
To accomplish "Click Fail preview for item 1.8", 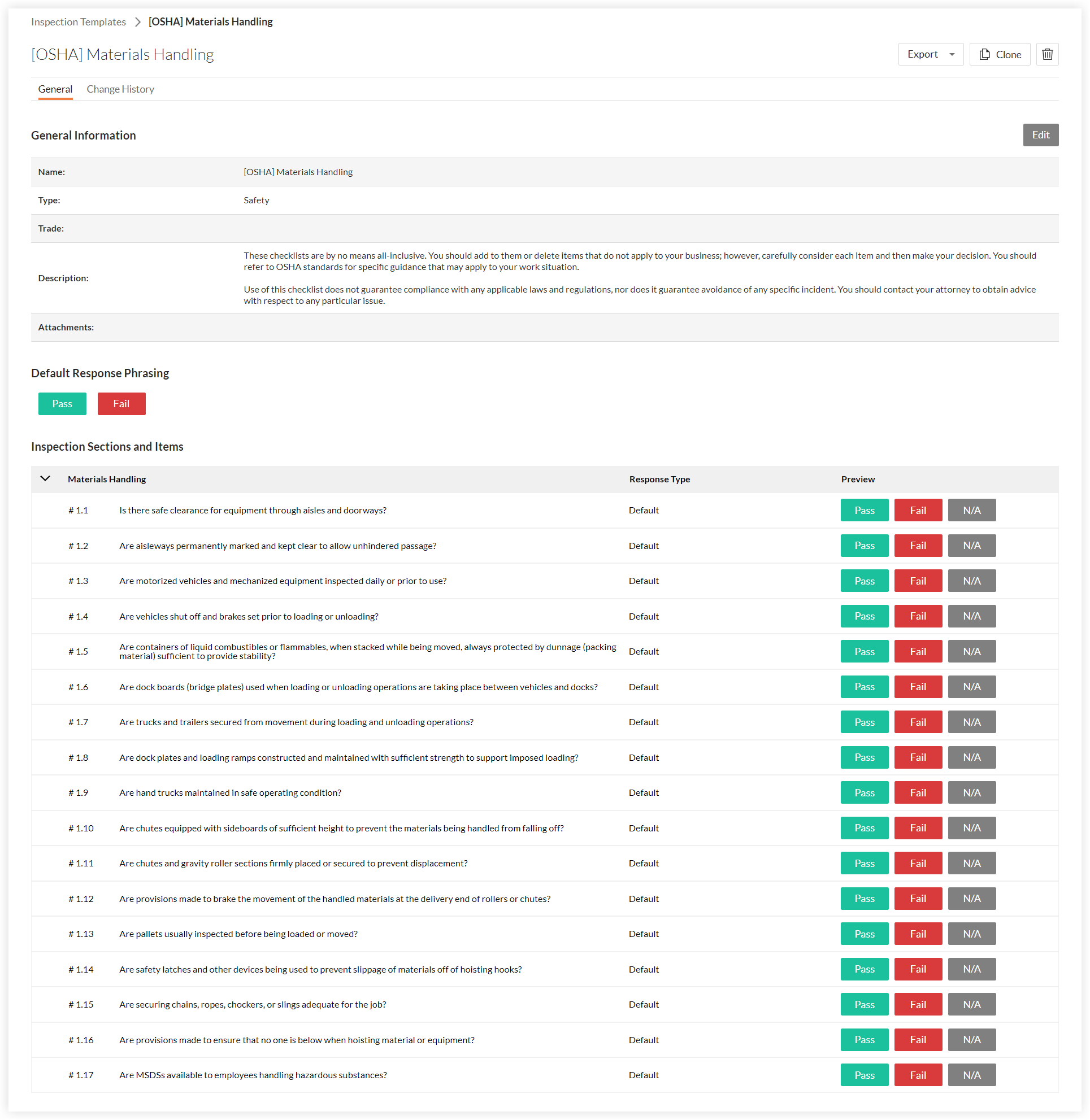I will click(918, 757).
